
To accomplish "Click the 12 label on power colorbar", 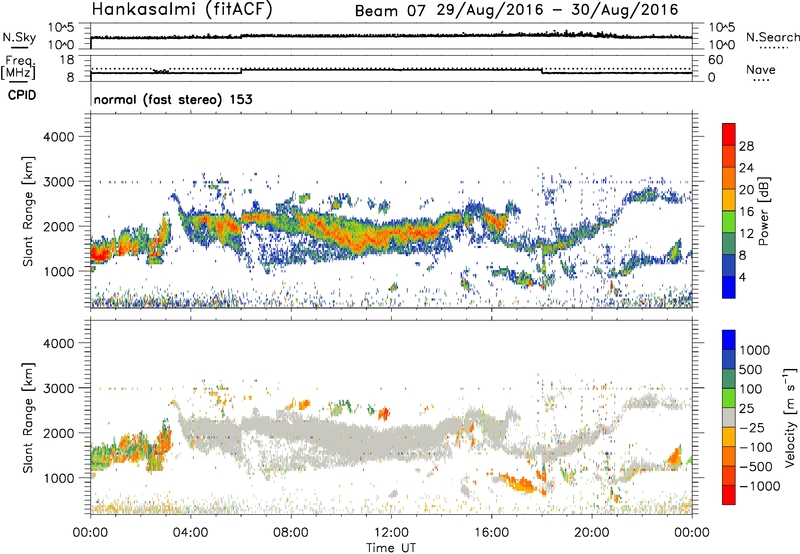I will [x=746, y=234].
